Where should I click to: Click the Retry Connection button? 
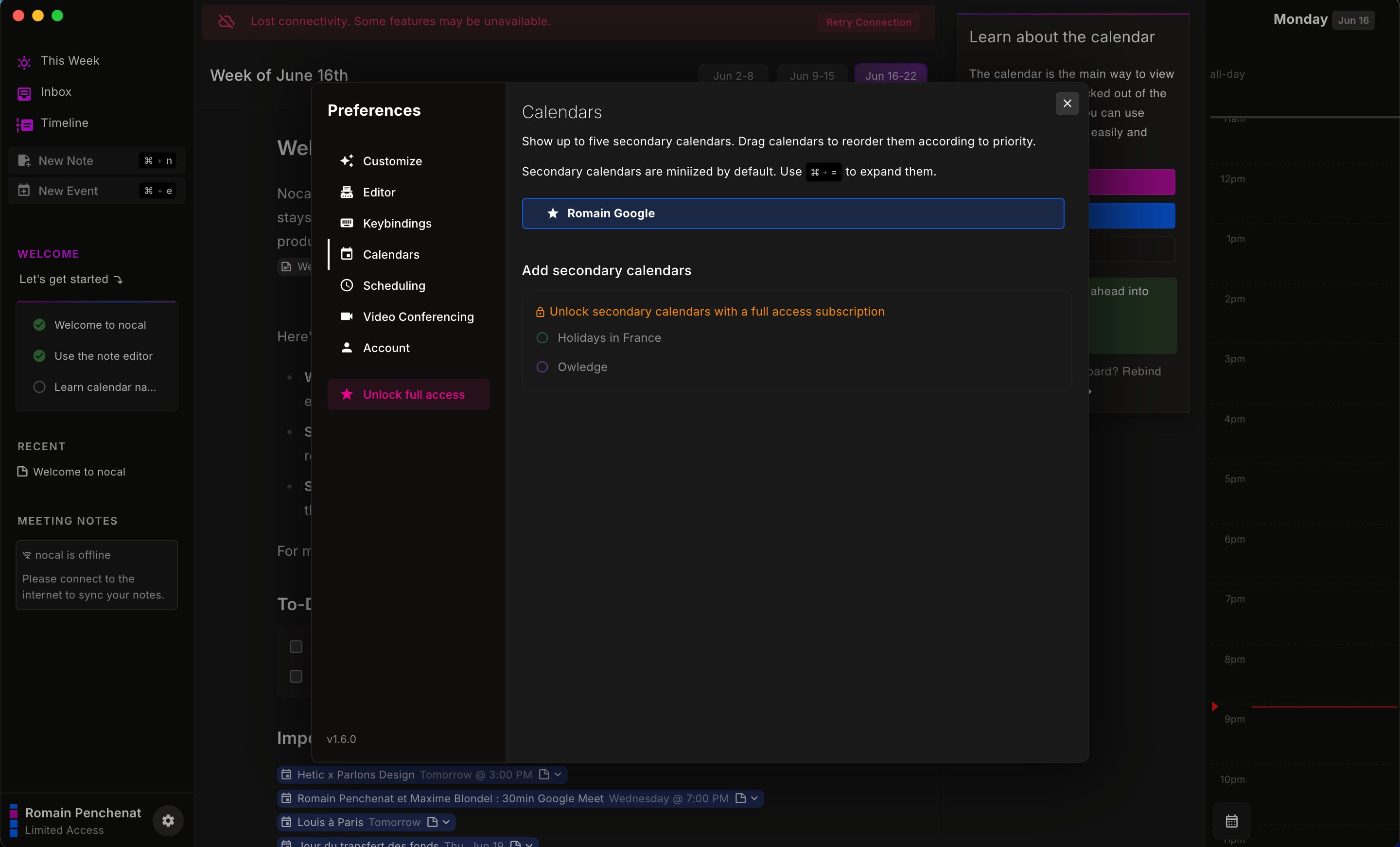[868, 22]
